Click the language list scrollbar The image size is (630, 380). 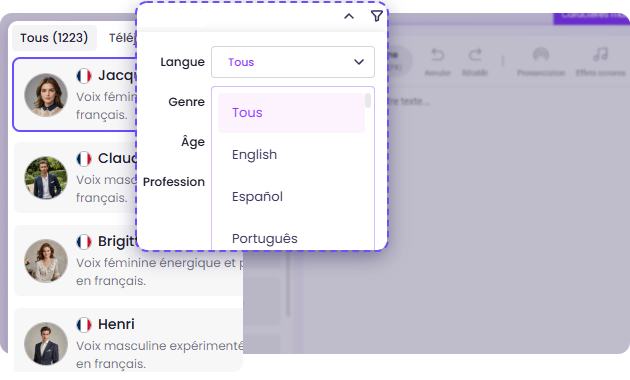[x=368, y=100]
